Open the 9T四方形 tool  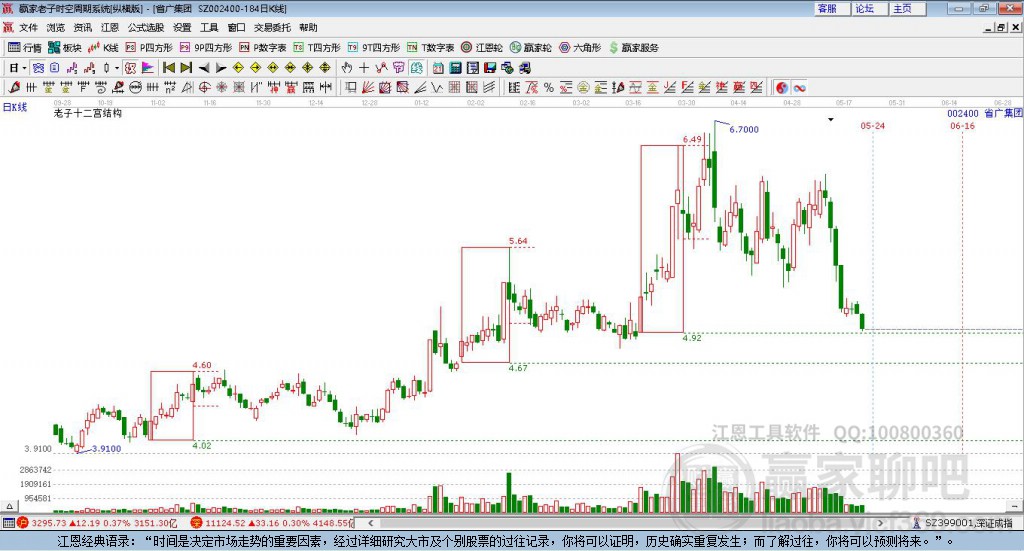click(374, 48)
